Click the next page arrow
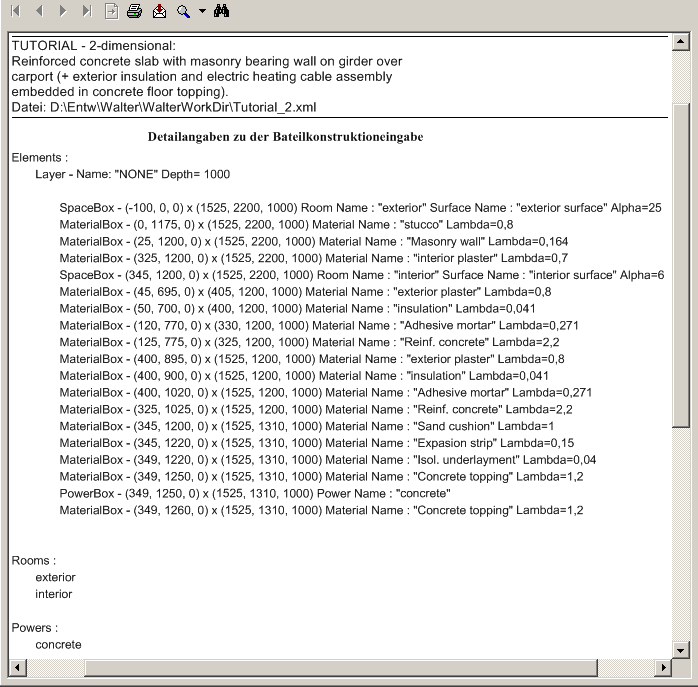 pyautogui.click(x=63, y=11)
